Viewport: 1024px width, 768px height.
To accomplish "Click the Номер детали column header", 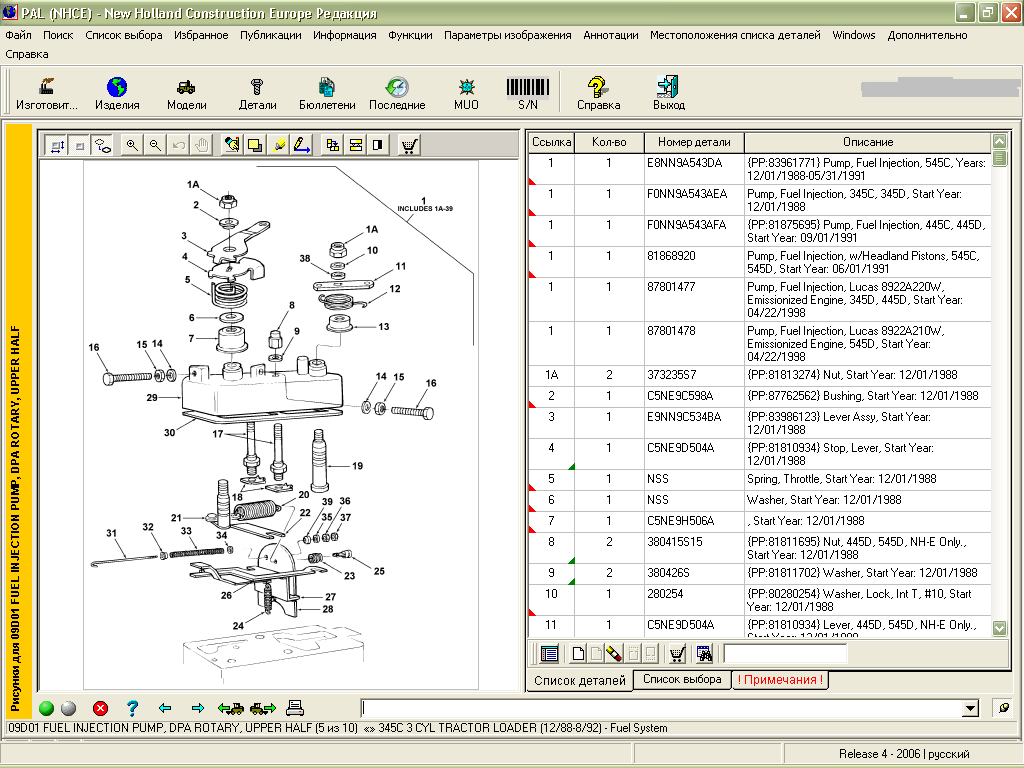I will pyautogui.click(x=694, y=142).
